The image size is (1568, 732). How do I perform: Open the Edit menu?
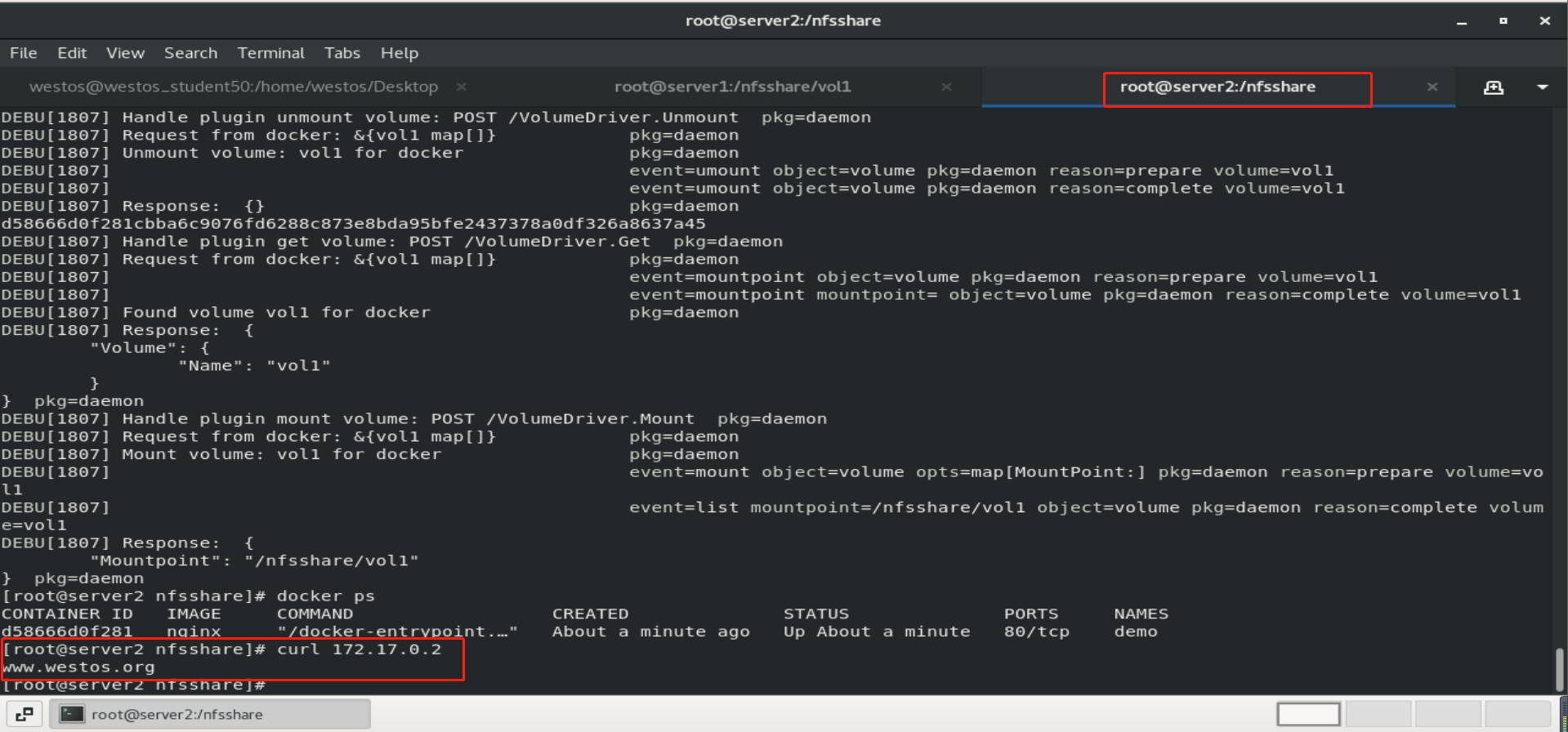point(72,53)
